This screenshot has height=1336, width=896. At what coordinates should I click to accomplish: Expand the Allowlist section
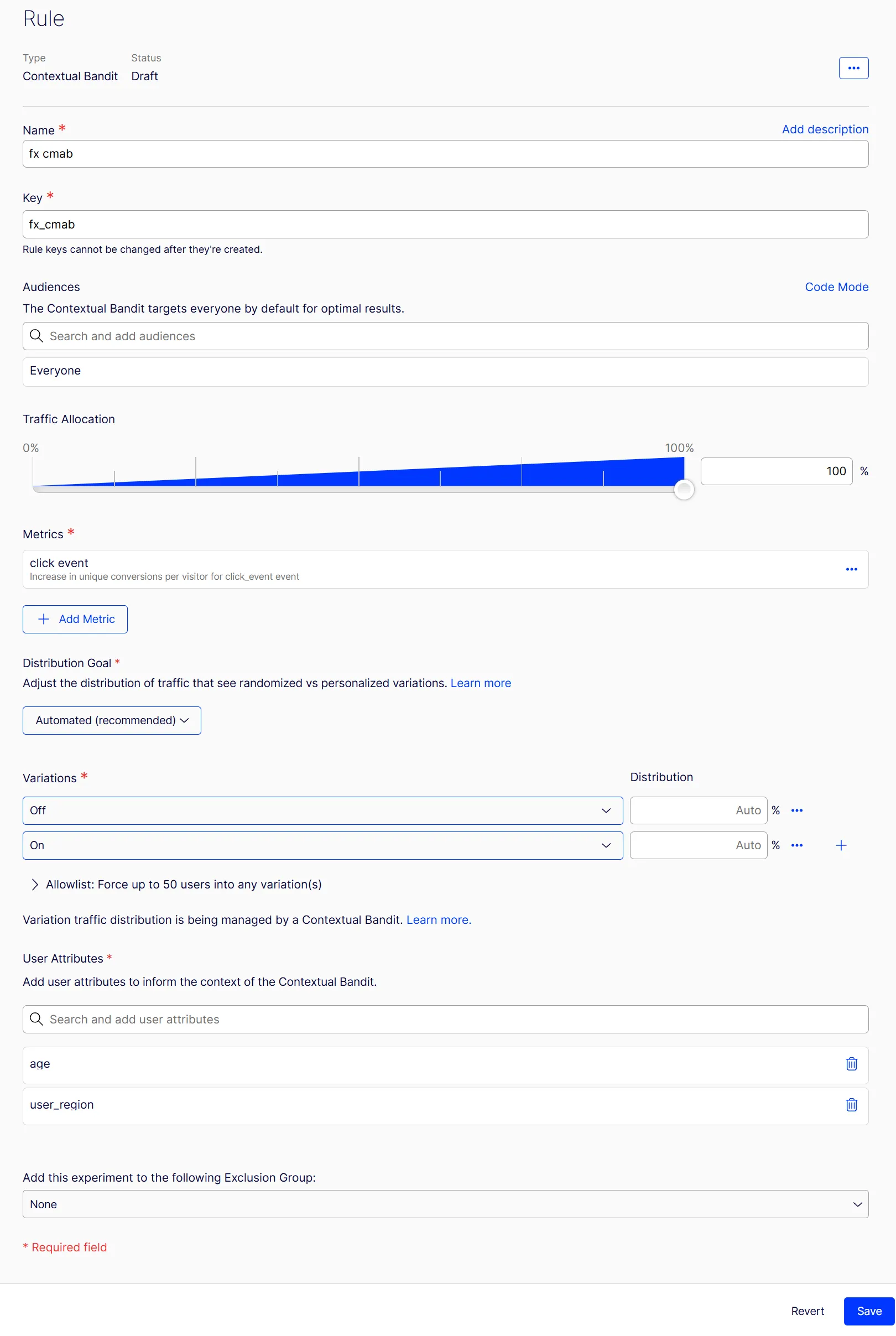(x=176, y=884)
